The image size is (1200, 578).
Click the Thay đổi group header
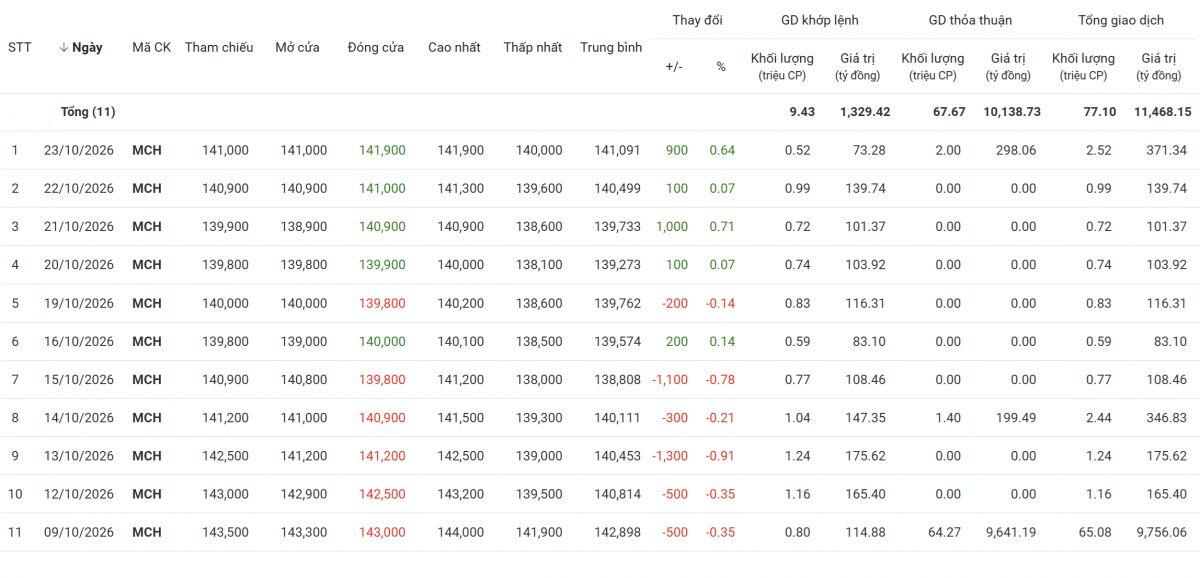697,20
